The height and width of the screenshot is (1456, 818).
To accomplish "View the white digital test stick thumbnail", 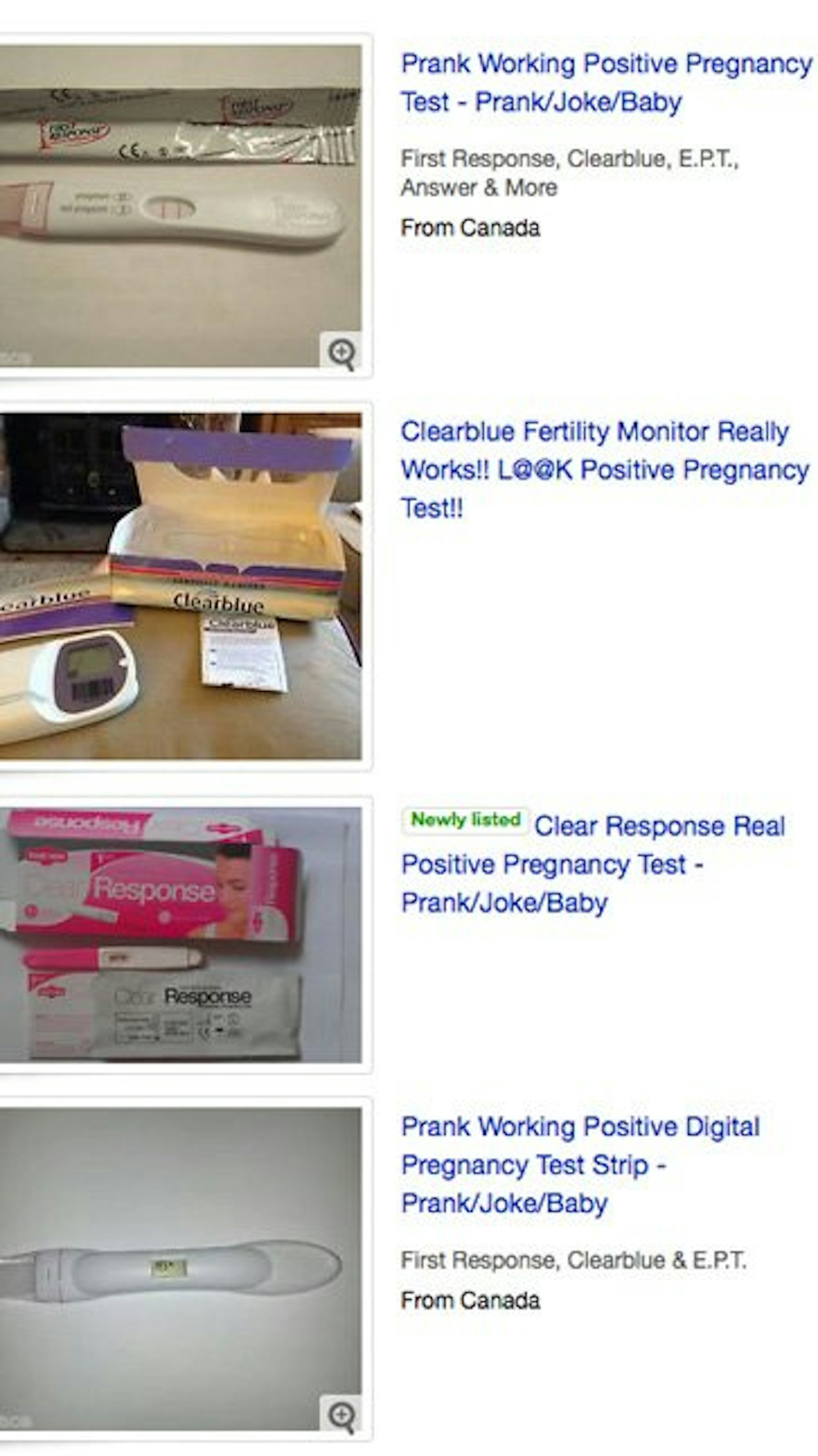I will (x=181, y=1269).
